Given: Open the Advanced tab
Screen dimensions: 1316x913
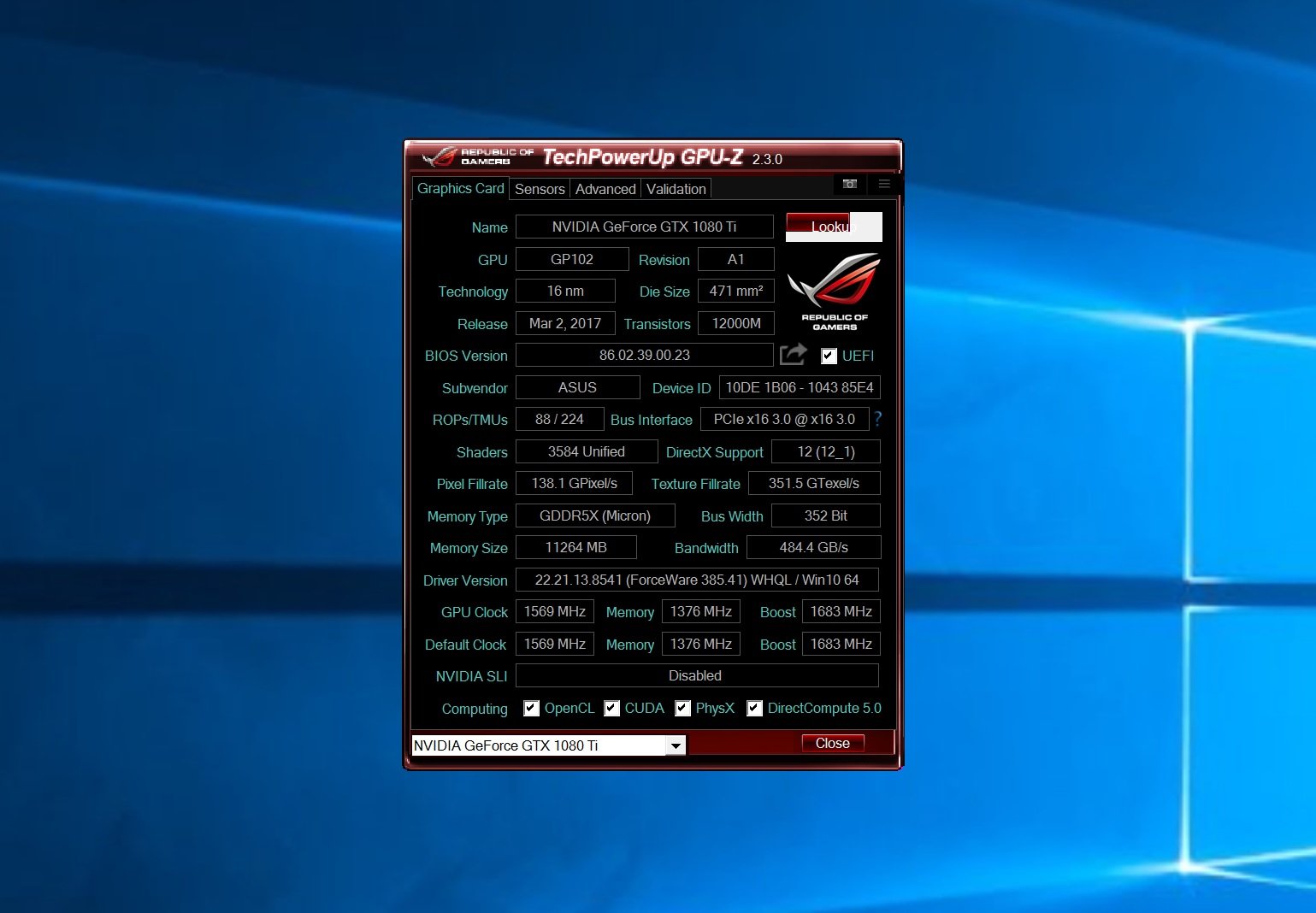Looking at the screenshot, I should pos(605,189).
